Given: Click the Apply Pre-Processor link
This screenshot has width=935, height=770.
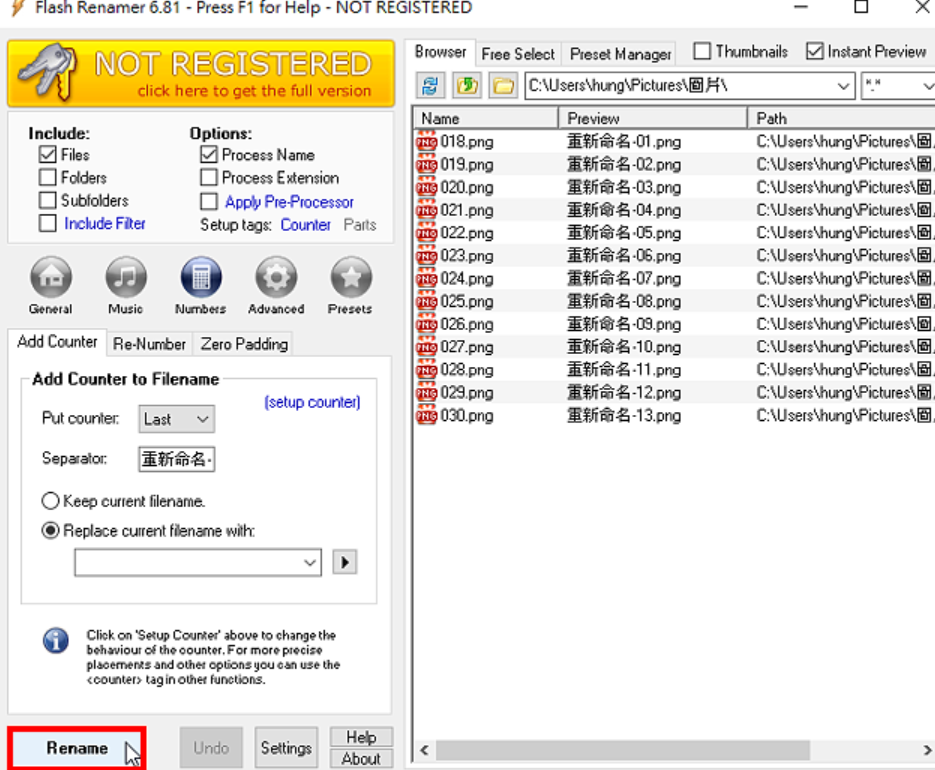Looking at the screenshot, I should tap(289, 202).
